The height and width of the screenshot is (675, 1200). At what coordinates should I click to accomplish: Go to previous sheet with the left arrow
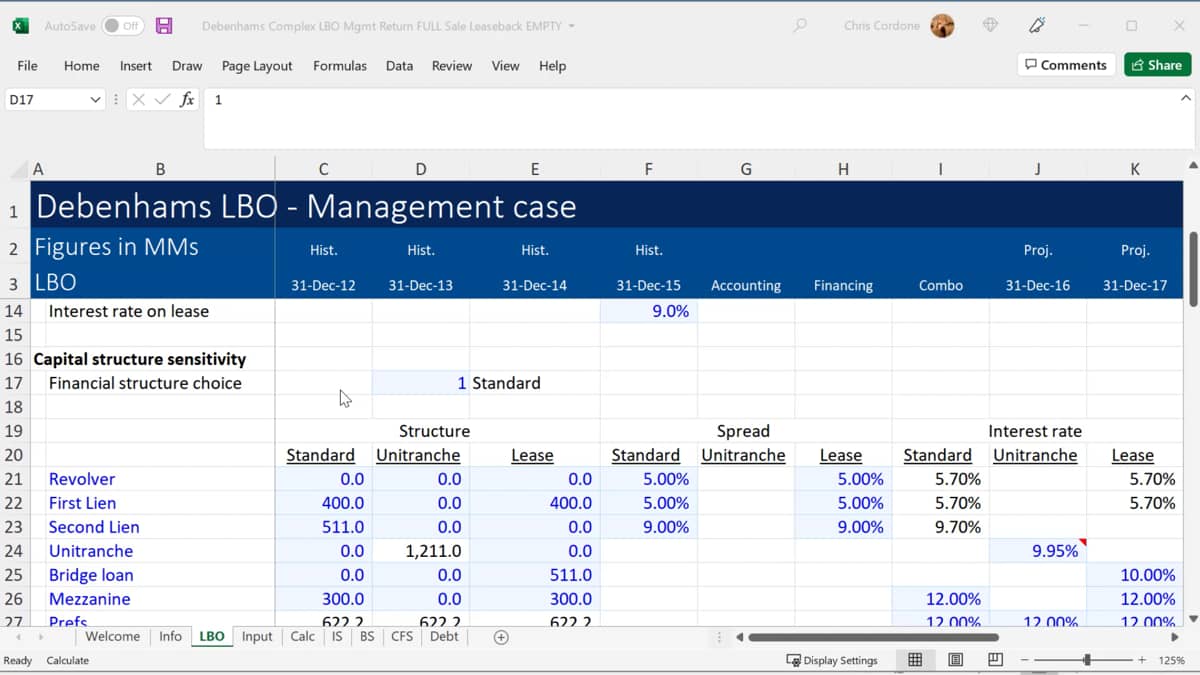point(16,637)
